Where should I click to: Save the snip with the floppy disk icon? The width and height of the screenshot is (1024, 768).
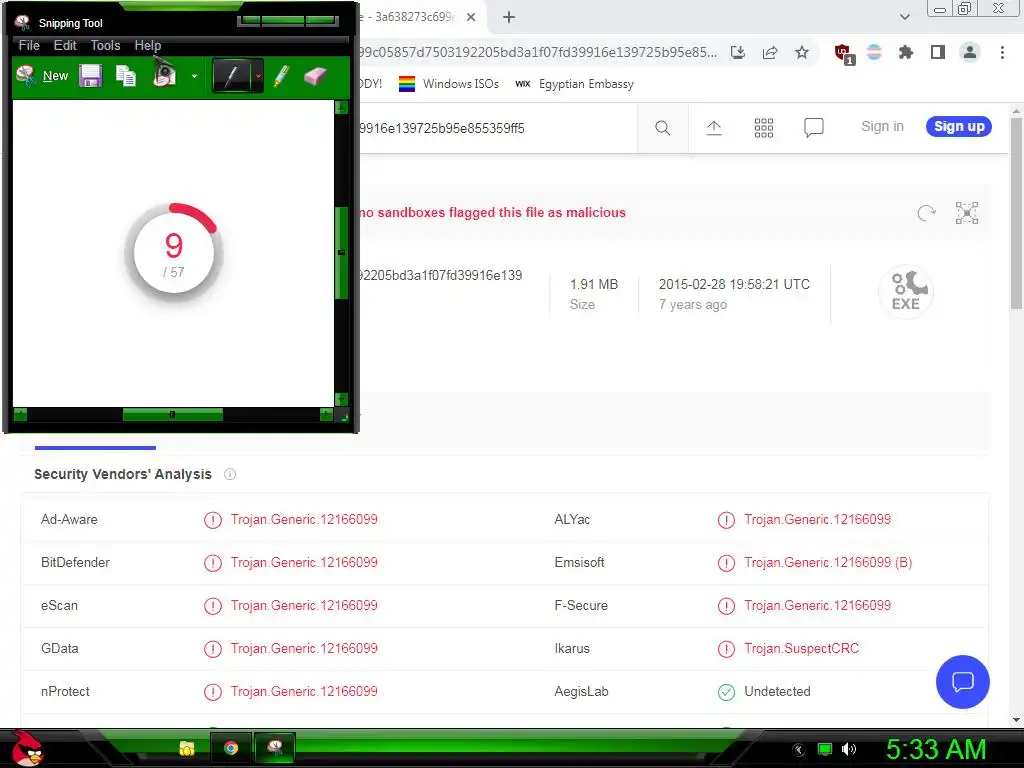click(x=90, y=76)
